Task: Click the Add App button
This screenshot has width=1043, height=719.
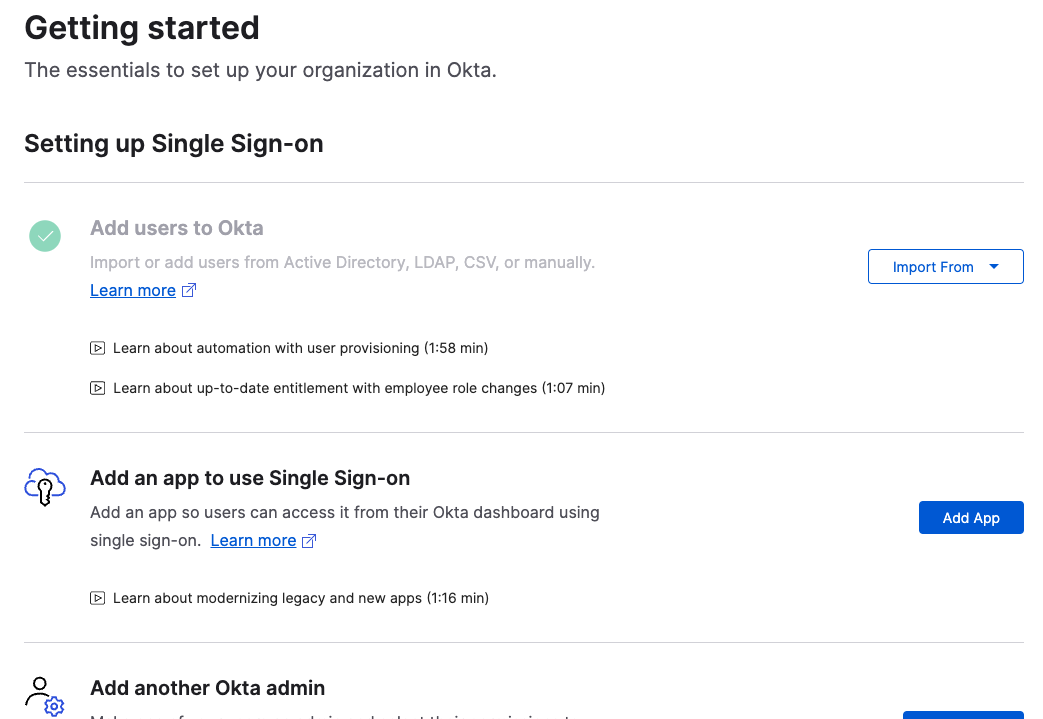Action: point(971,517)
